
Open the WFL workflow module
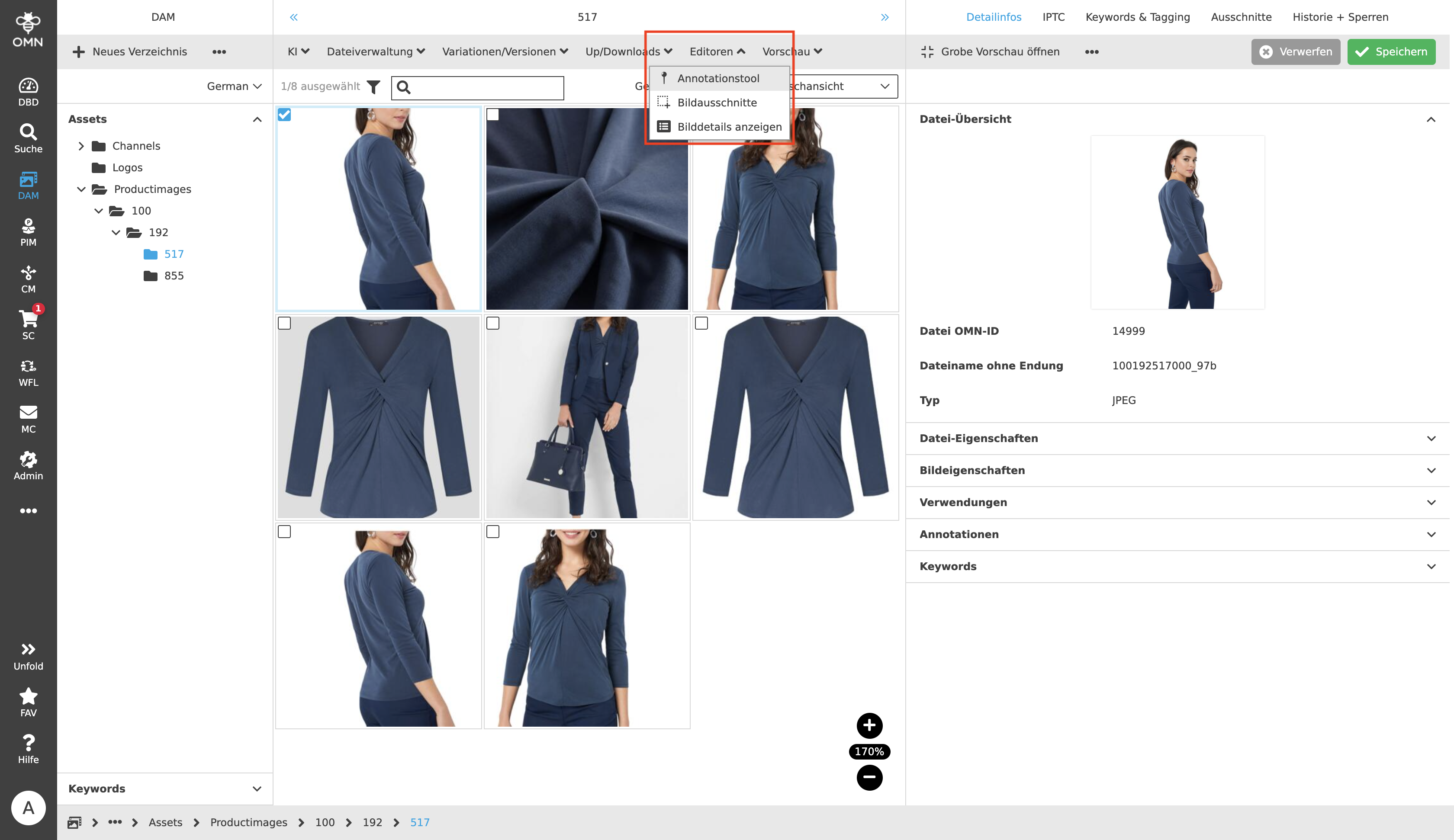click(28, 372)
